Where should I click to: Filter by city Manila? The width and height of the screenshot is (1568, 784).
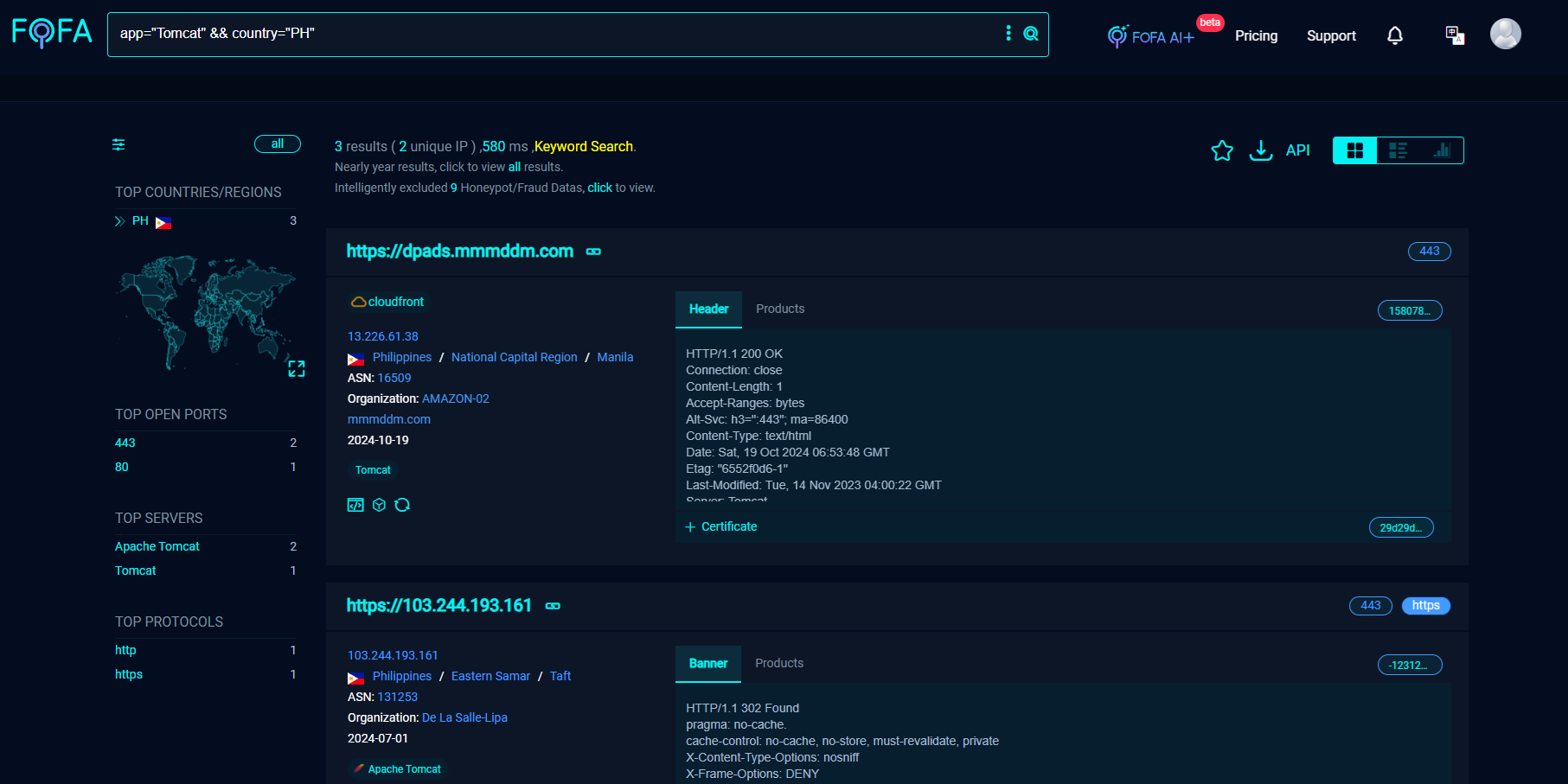(x=615, y=357)
